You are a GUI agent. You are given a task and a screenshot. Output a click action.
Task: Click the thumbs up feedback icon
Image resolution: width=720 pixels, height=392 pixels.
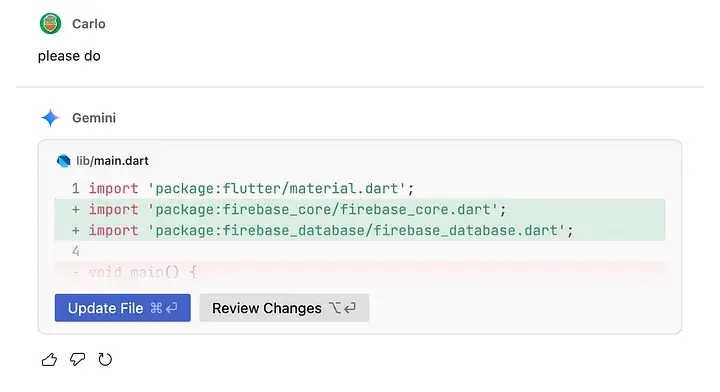50,359
